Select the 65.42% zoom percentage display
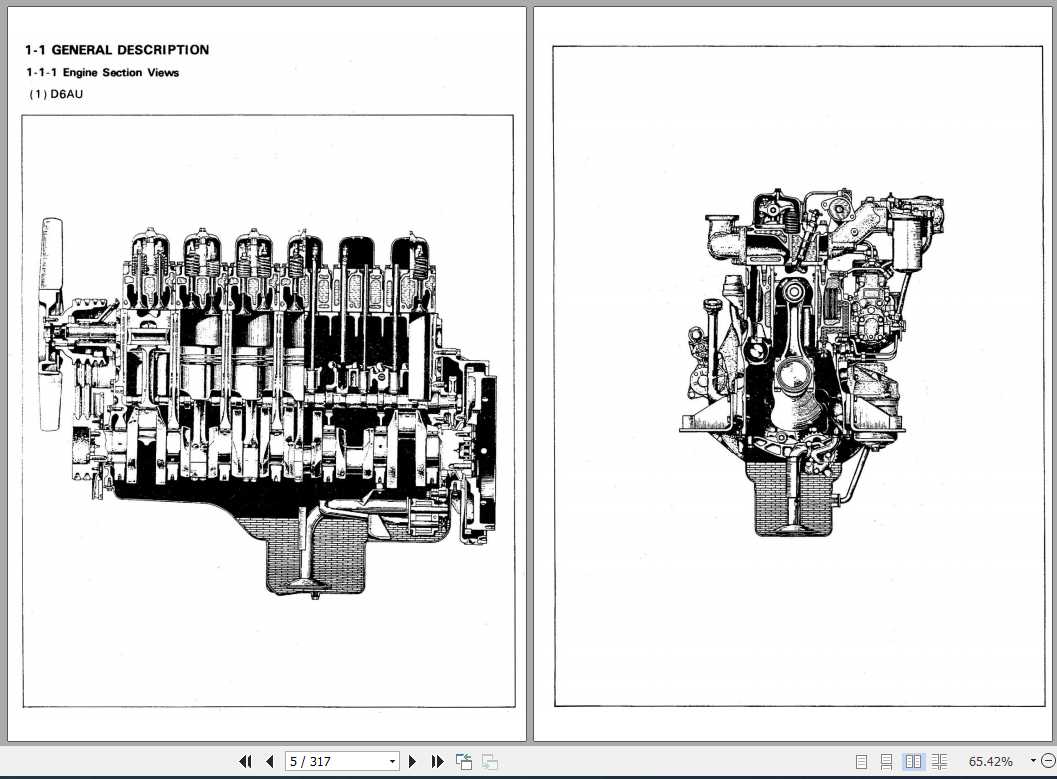 (x=990, y=761)
